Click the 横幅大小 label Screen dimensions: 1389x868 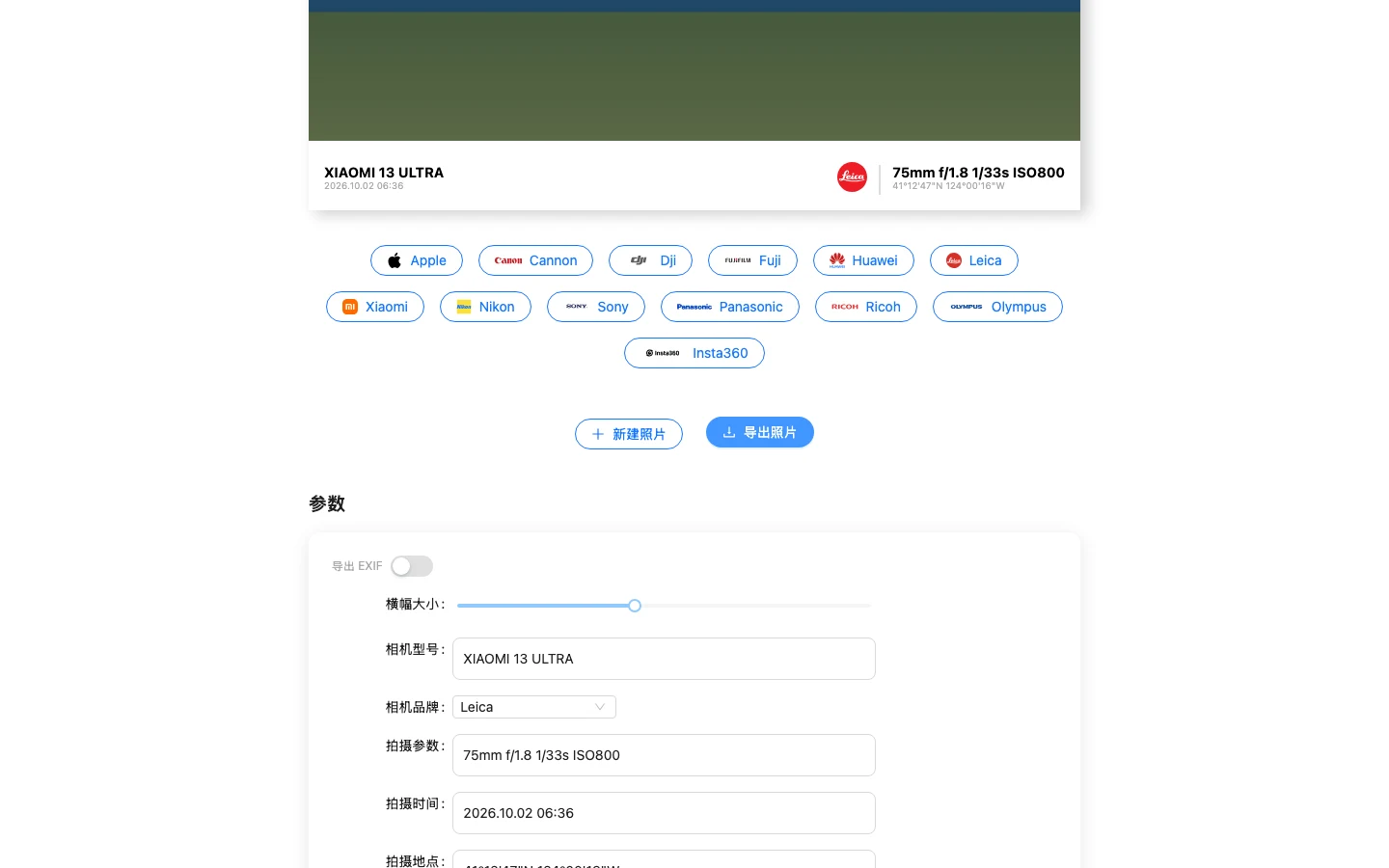[x=415, y=604]
